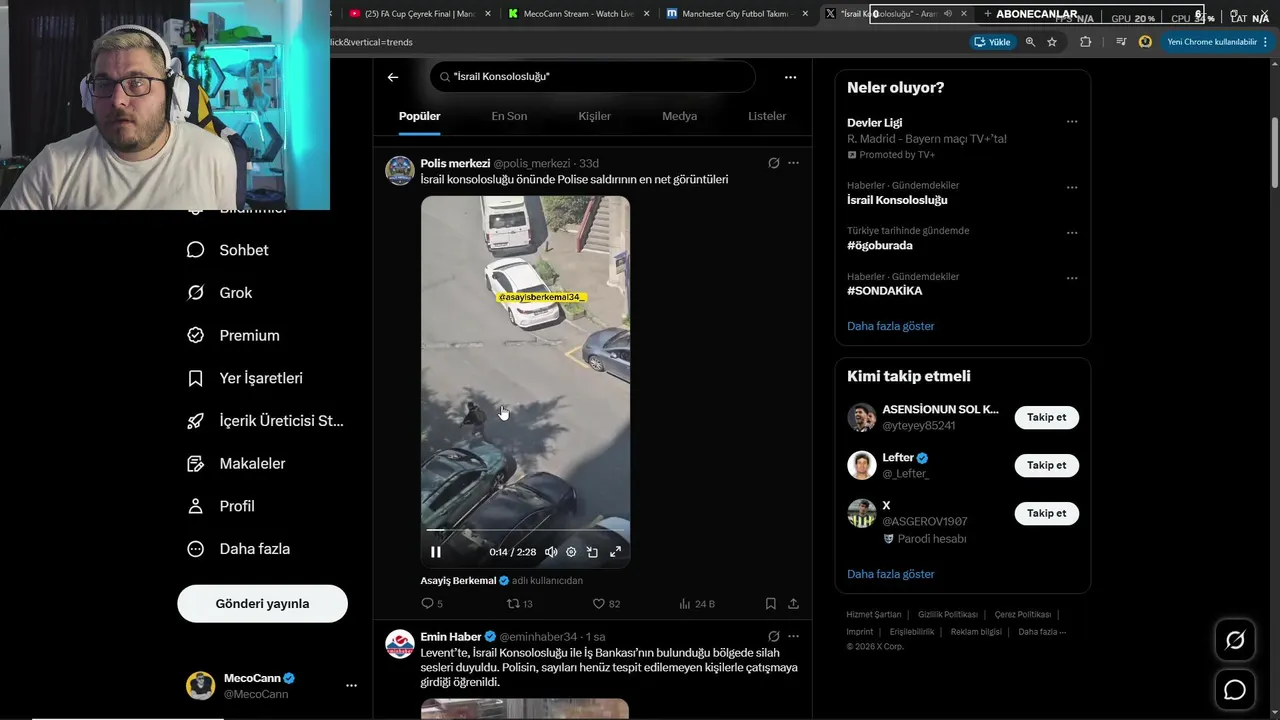Open İsrail Konsolosluğu trend options
The height and width of the screenshot is (720, 1280).
[x=1072, y=187]
